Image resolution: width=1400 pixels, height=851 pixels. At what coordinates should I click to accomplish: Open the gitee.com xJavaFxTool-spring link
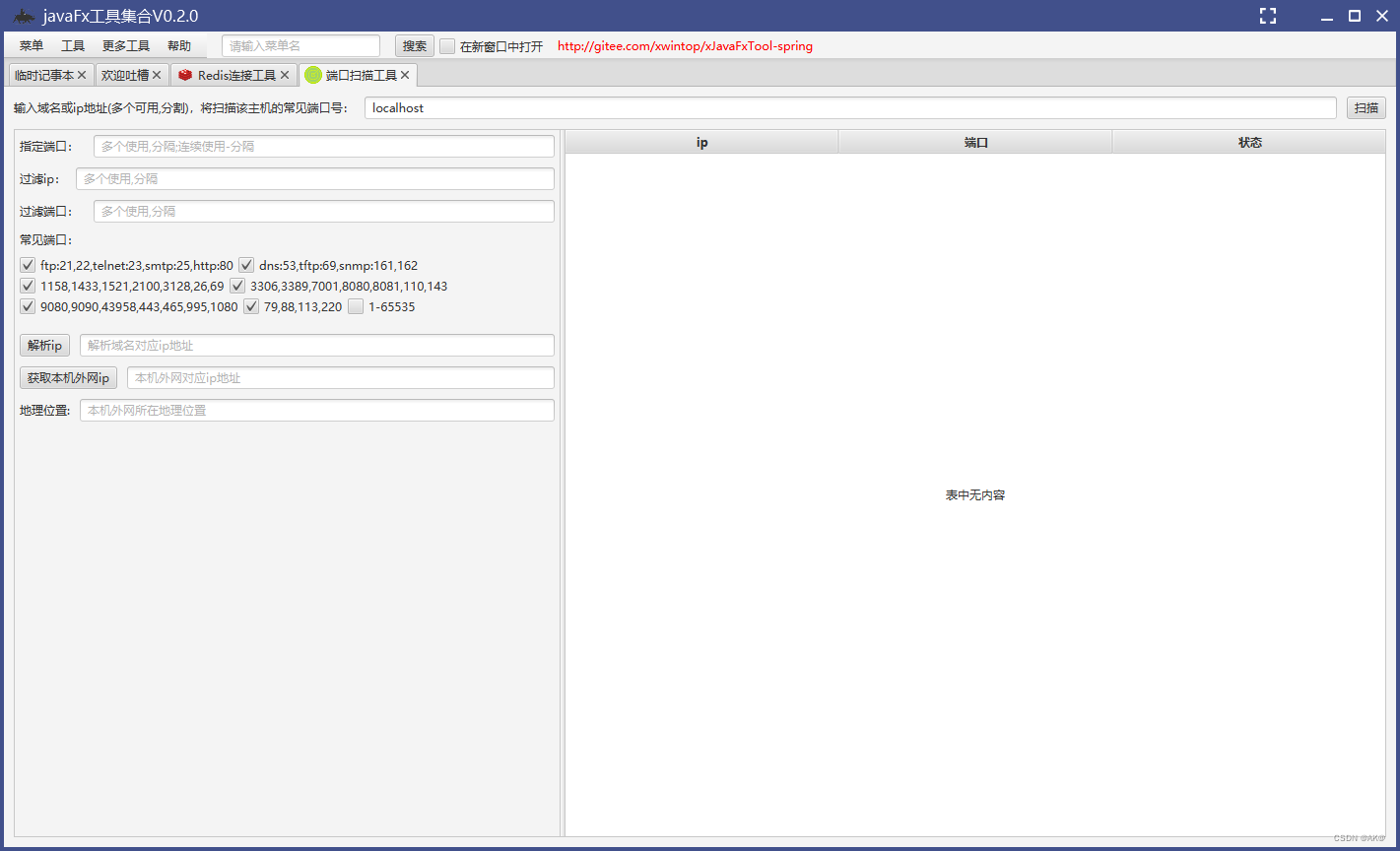685,46
